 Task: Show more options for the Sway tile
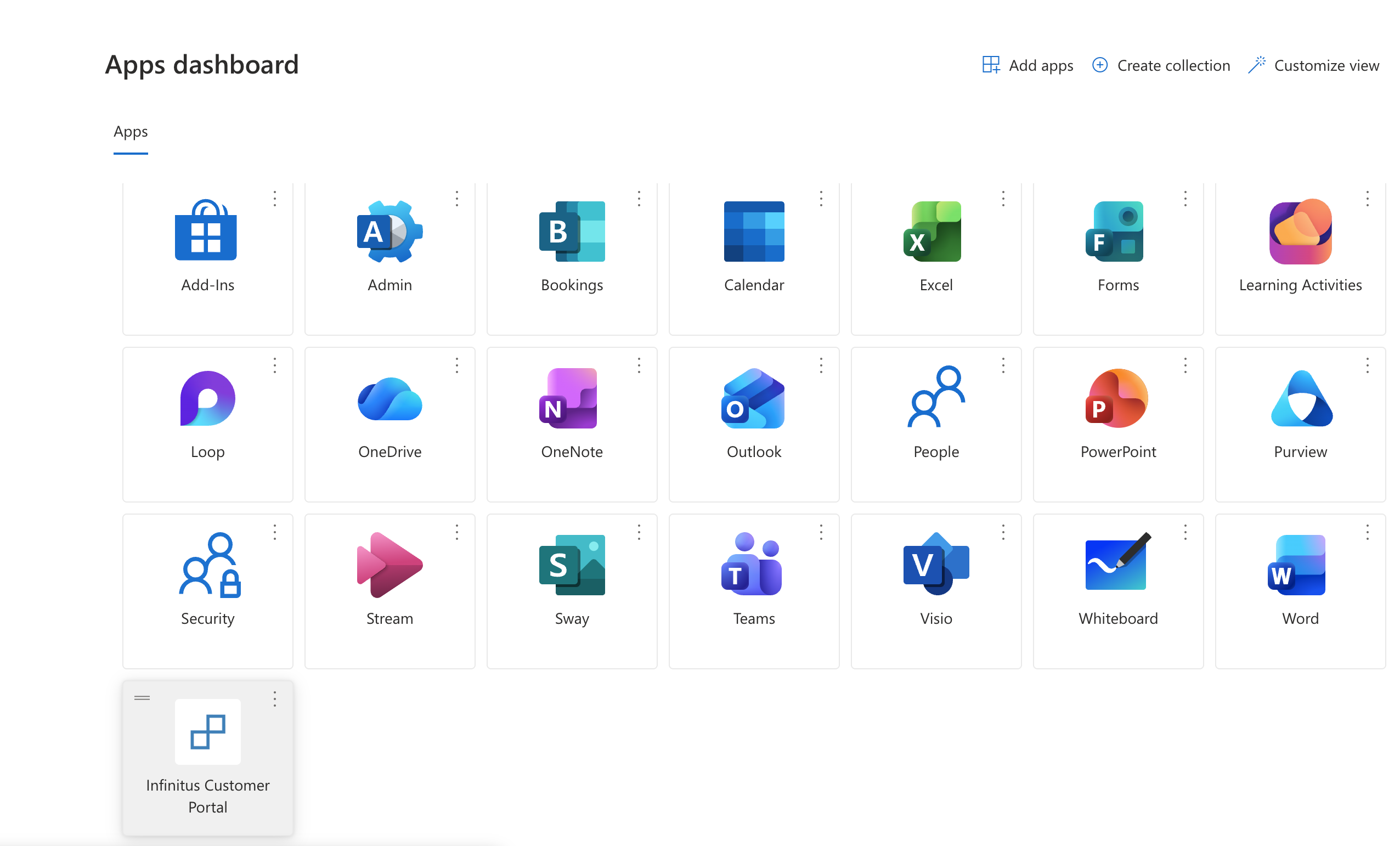click(639, 532)
